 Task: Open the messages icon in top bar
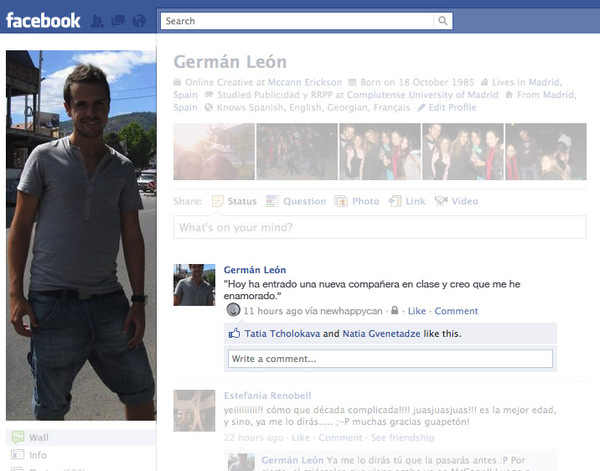pos(118,21)
